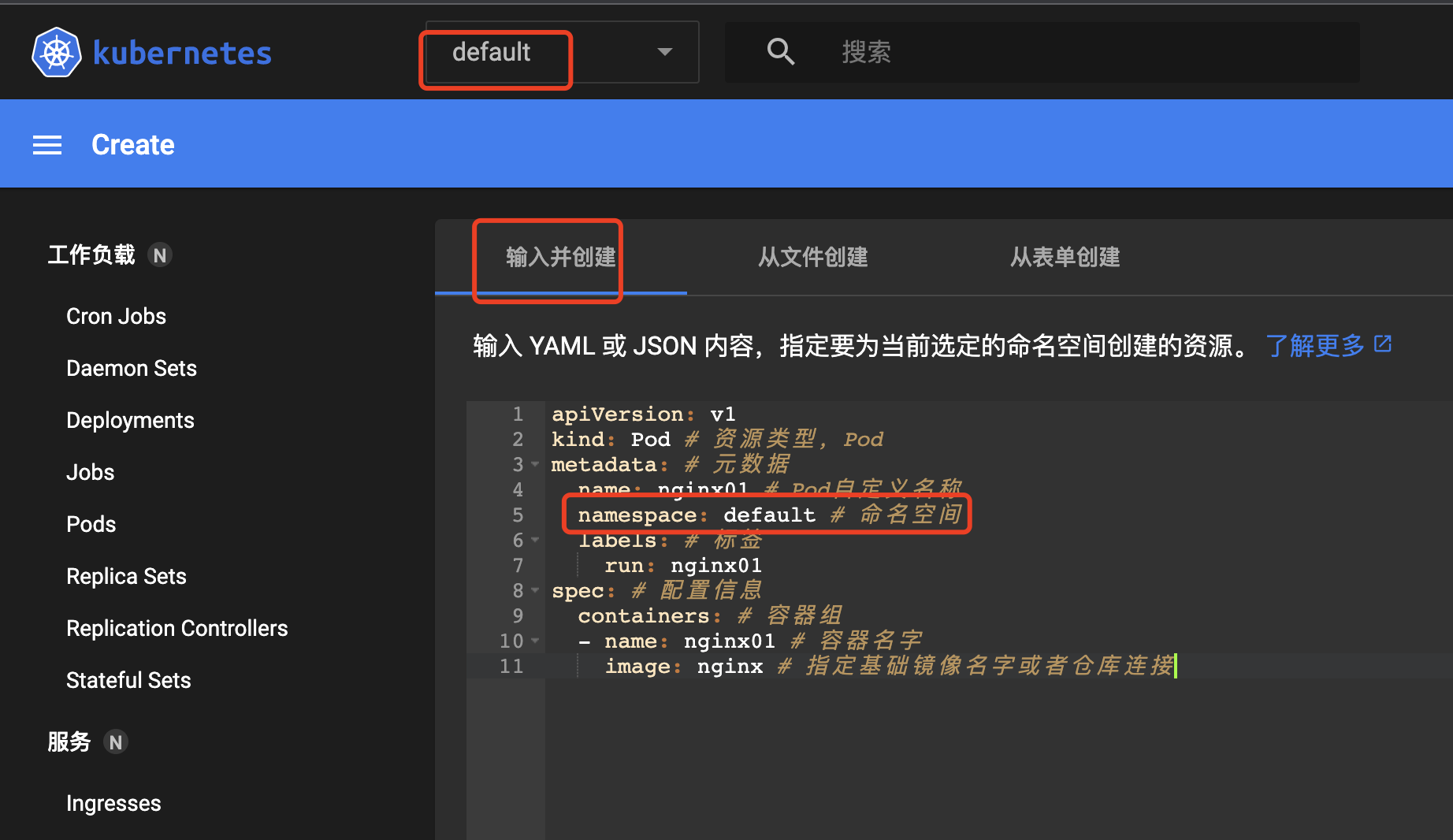Open Replication Controllers in the sidebar
Screen dimensions: 1453x840
pyautogui.click(x=177, y=629)
